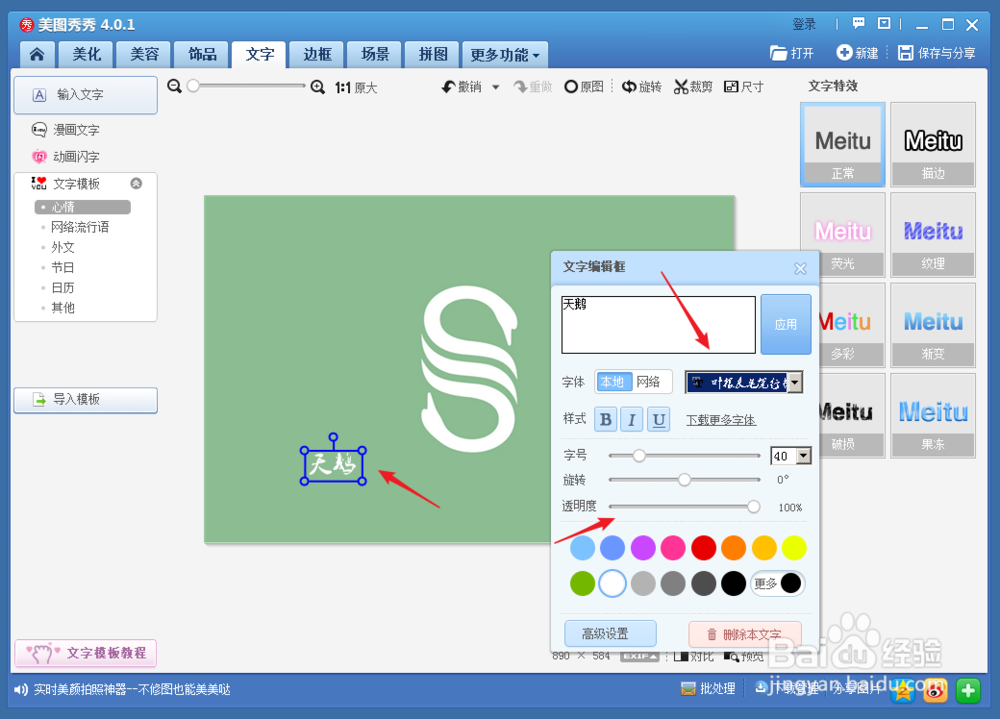Pick the red color swatch

point(703,548)
